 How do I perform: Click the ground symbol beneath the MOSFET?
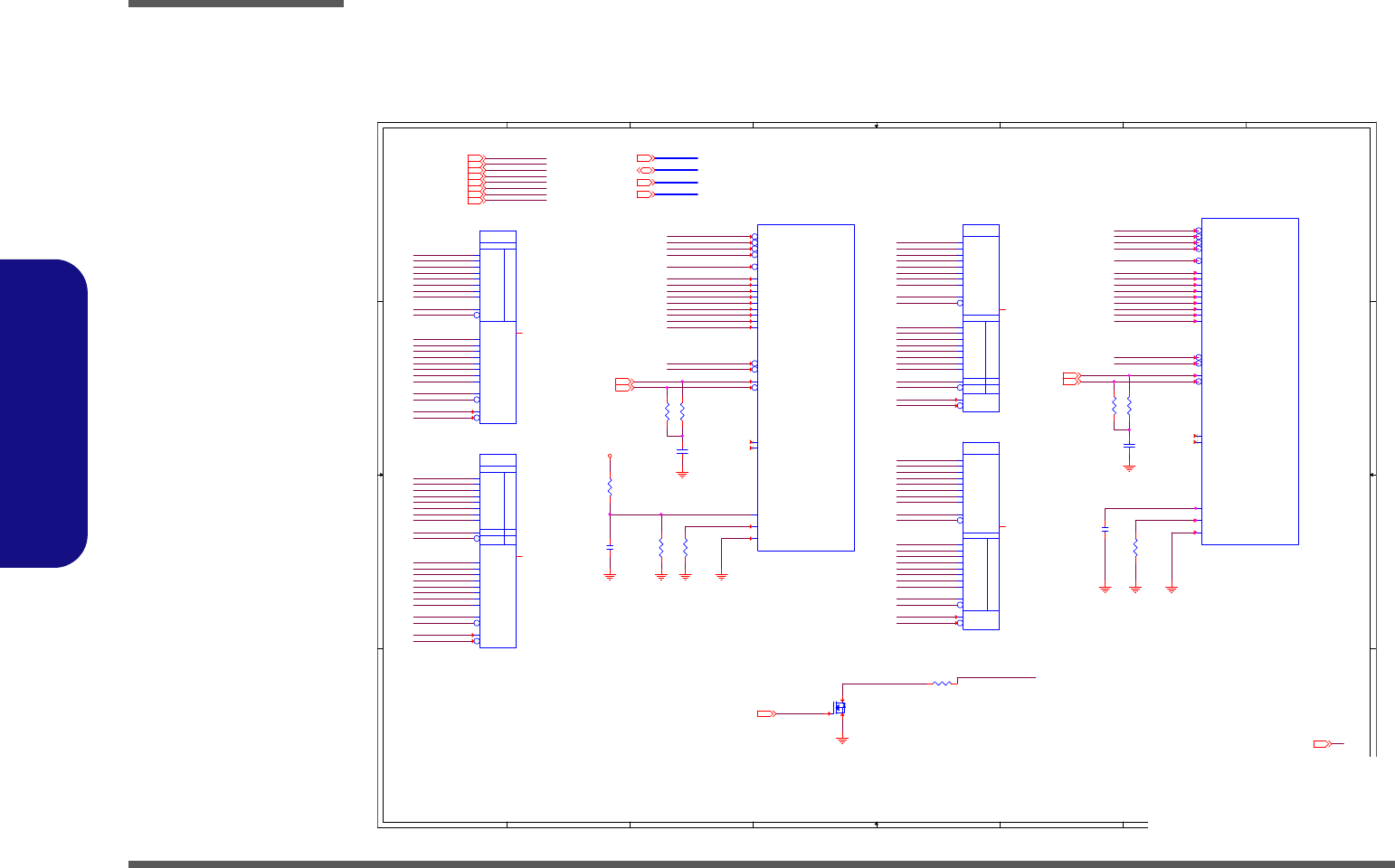(842, 741)
